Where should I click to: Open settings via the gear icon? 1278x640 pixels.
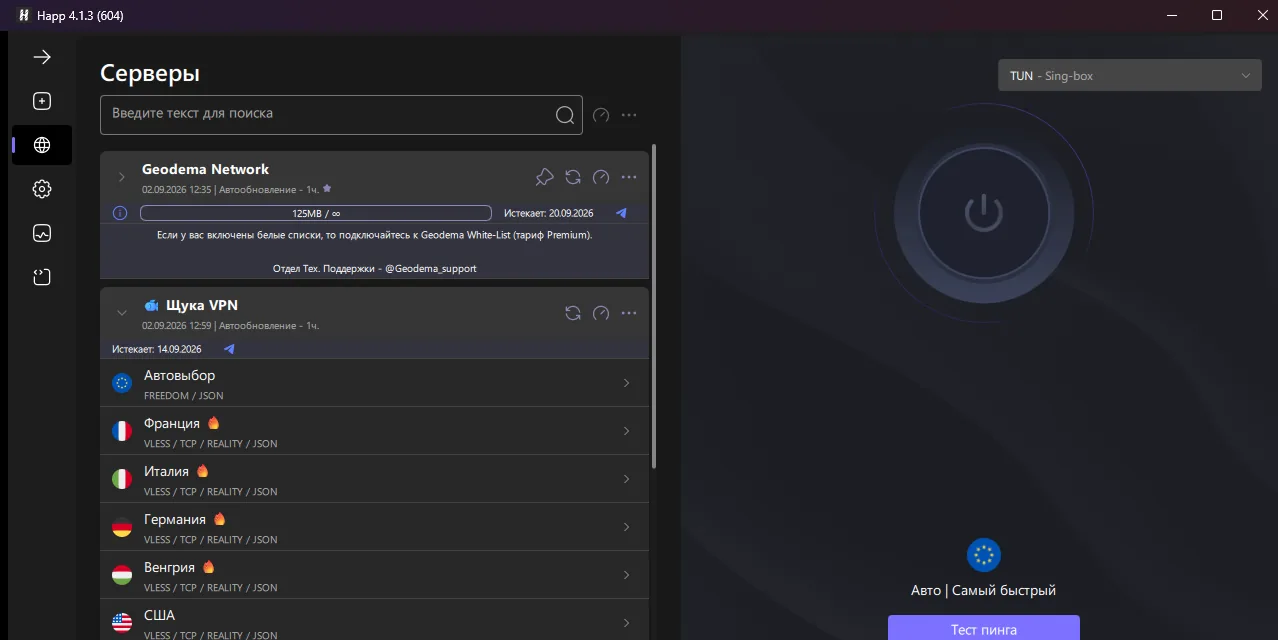tap(42, 189)
